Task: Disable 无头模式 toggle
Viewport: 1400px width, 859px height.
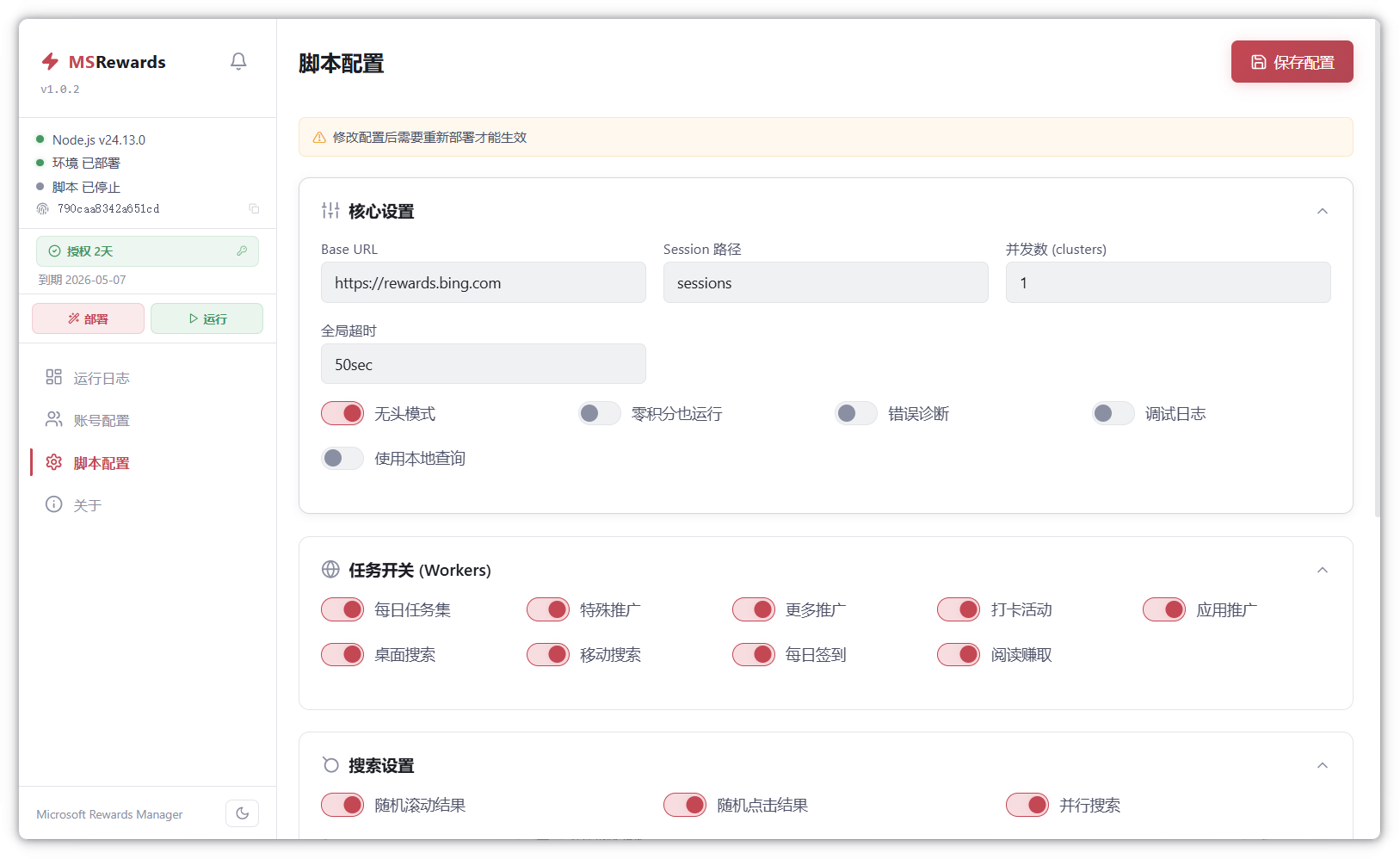Action: [342, 413]
